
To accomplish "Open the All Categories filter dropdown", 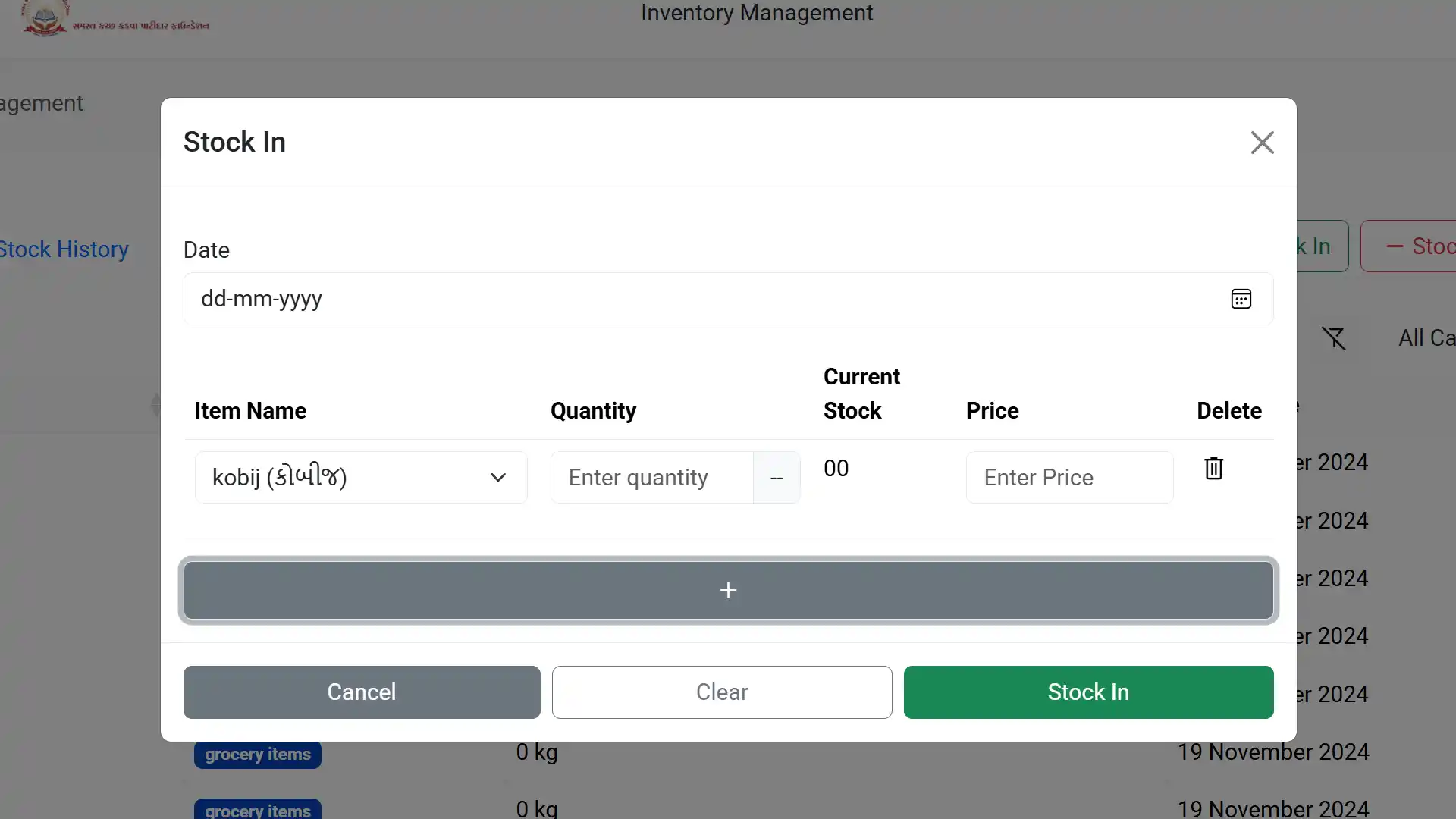I will pos(1426,338).
